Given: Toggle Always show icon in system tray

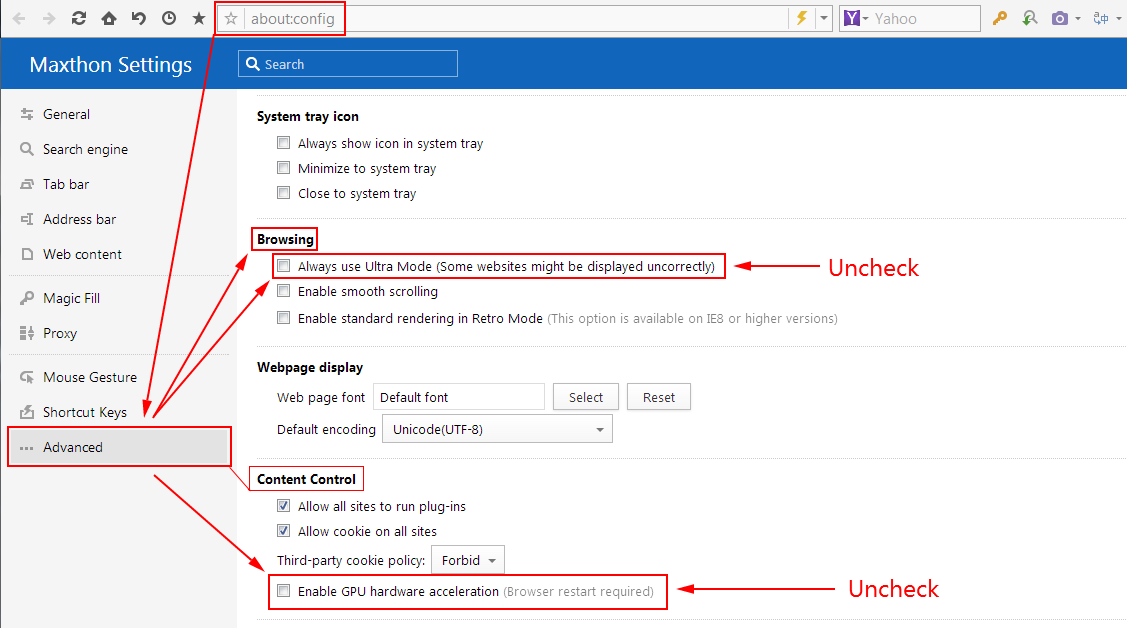Looking at the screenshot, I should click(284, 143).
